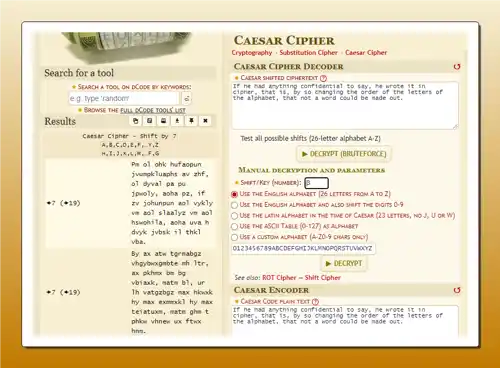
Task: Select Use the English alphabet 26 letters
Action: coord(234,194)
